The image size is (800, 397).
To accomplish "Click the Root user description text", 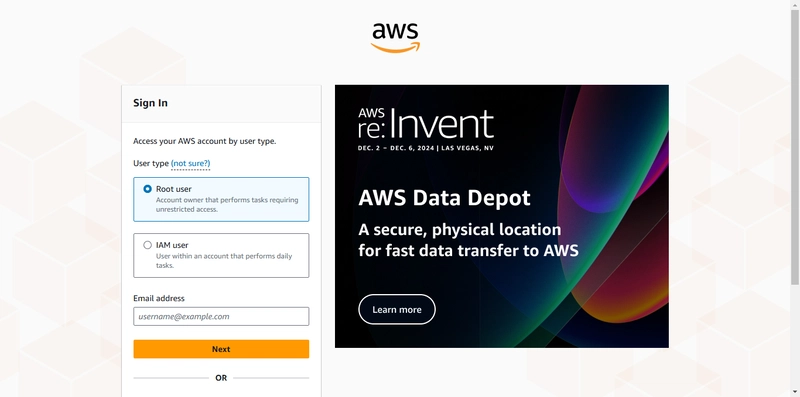I will pos(227,205).
